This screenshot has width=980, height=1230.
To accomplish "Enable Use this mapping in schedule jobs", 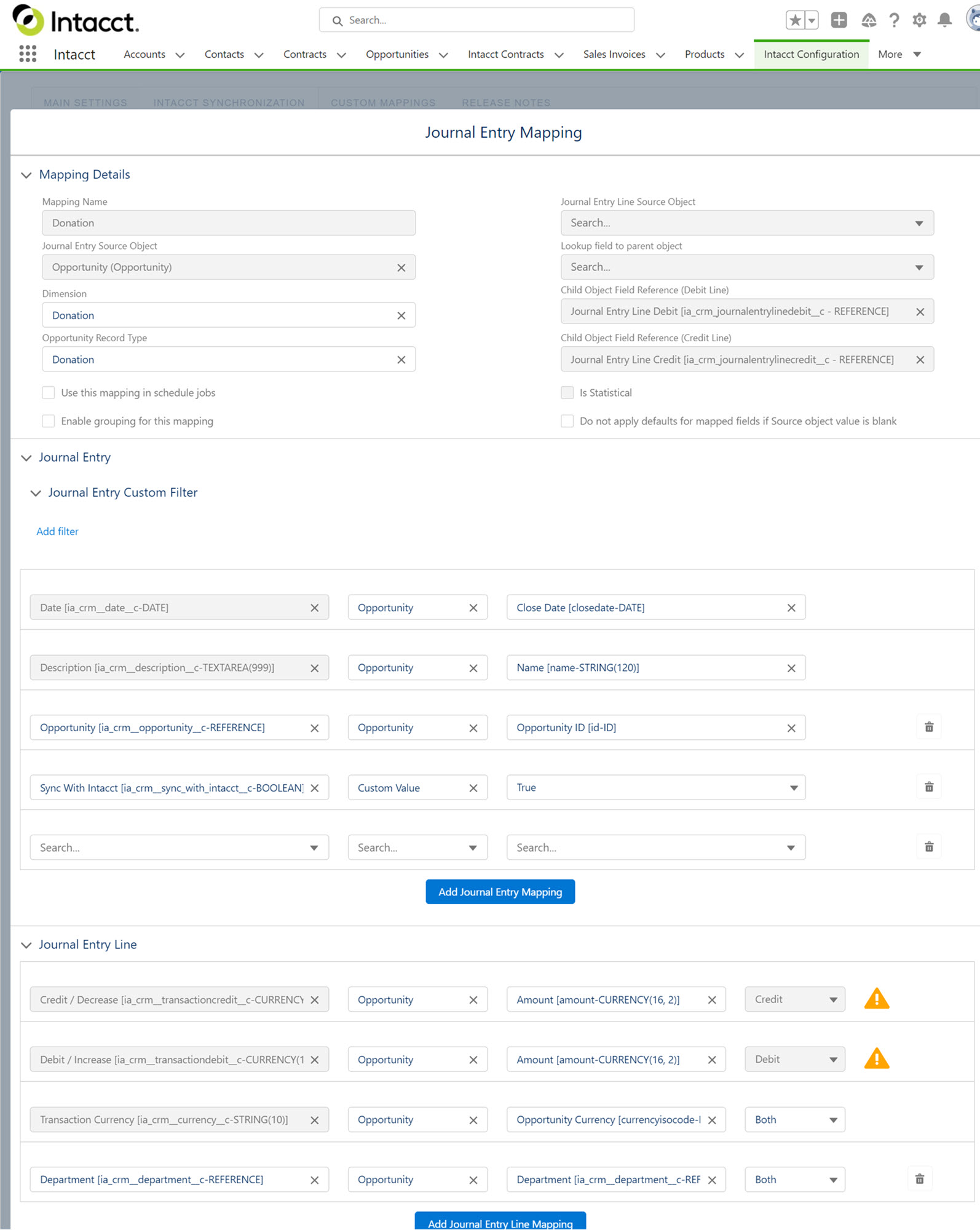I will (x=49, y=392).
